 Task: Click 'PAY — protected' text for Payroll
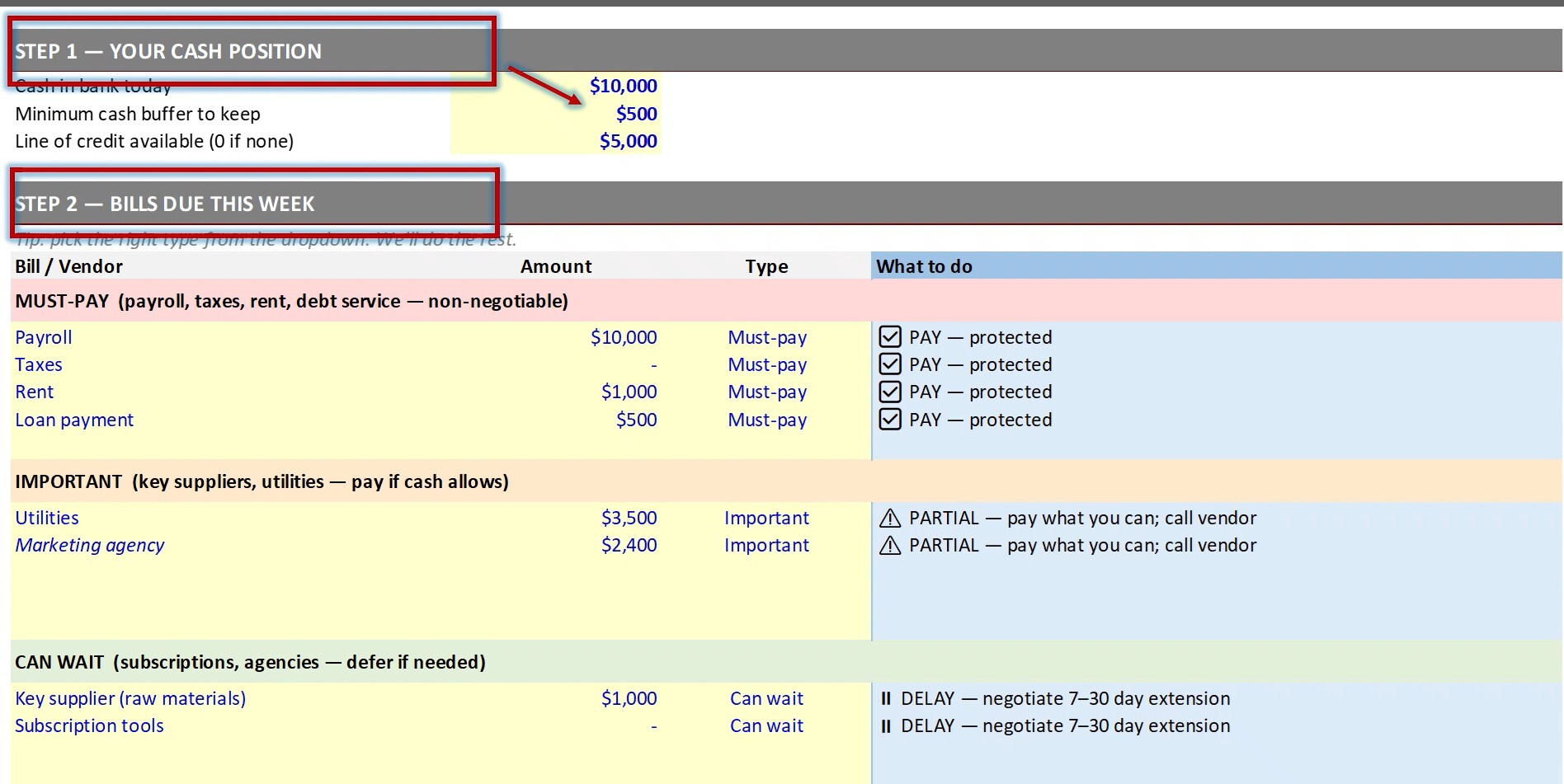tap(981, 337)
